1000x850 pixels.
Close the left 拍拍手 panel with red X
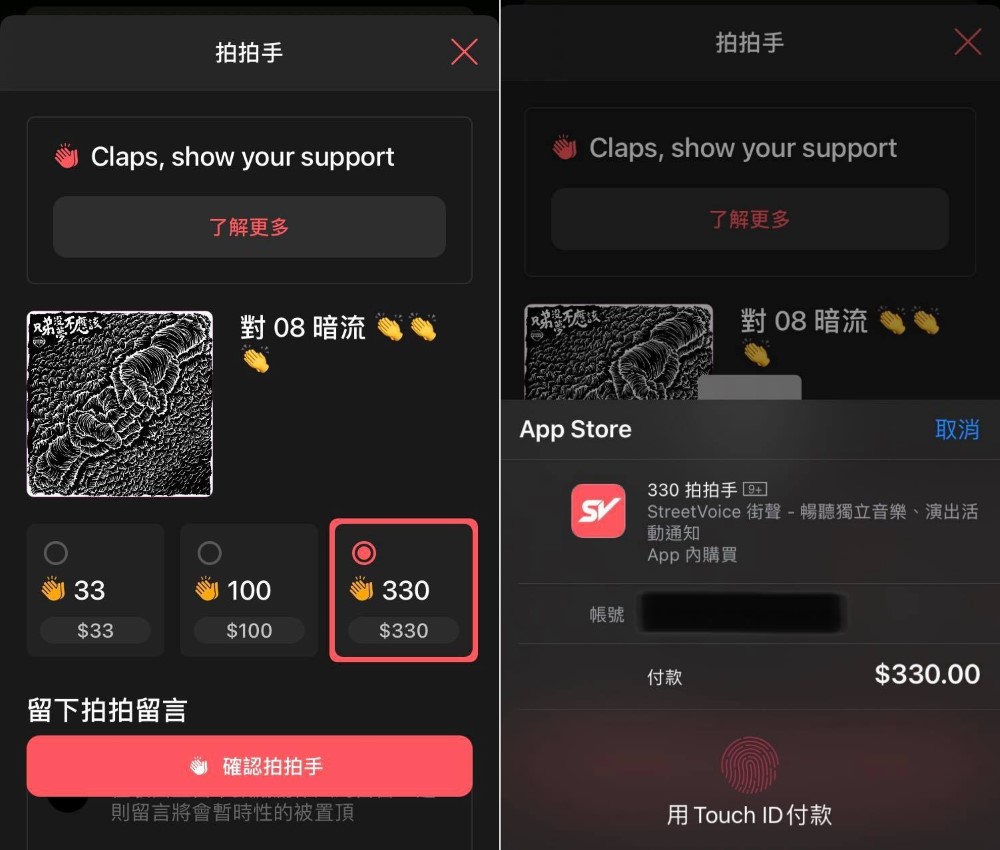464,52
